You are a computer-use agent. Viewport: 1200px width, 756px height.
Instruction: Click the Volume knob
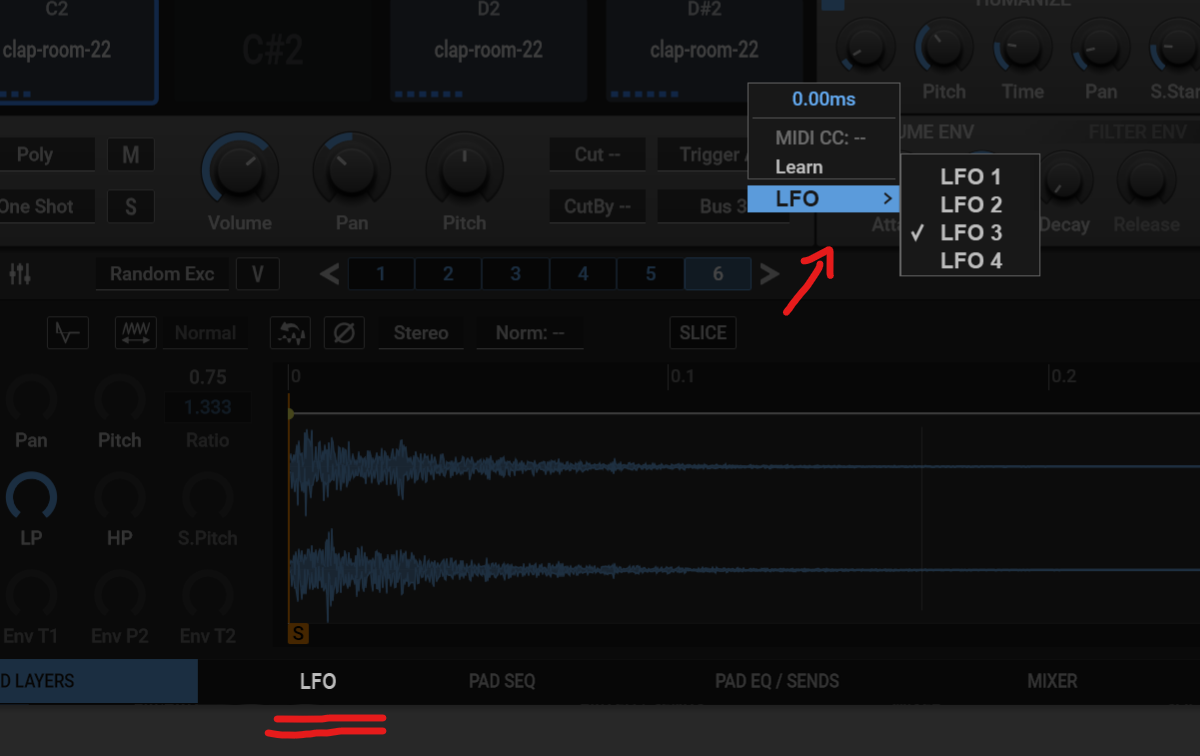pyautogui.click(x=239, y=170)
